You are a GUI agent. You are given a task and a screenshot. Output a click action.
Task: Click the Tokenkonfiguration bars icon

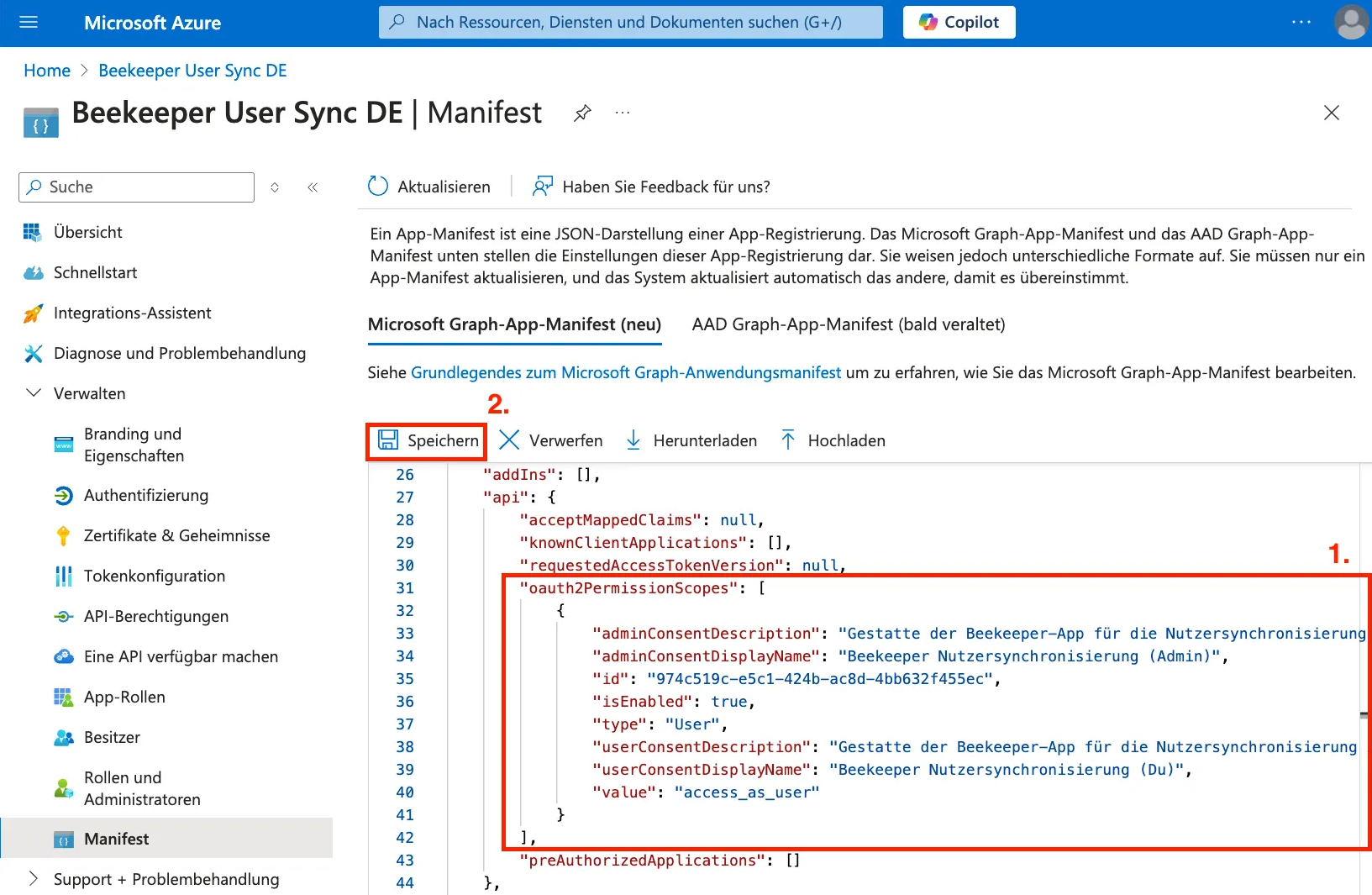pyautogui.click(x=64, y=576)
